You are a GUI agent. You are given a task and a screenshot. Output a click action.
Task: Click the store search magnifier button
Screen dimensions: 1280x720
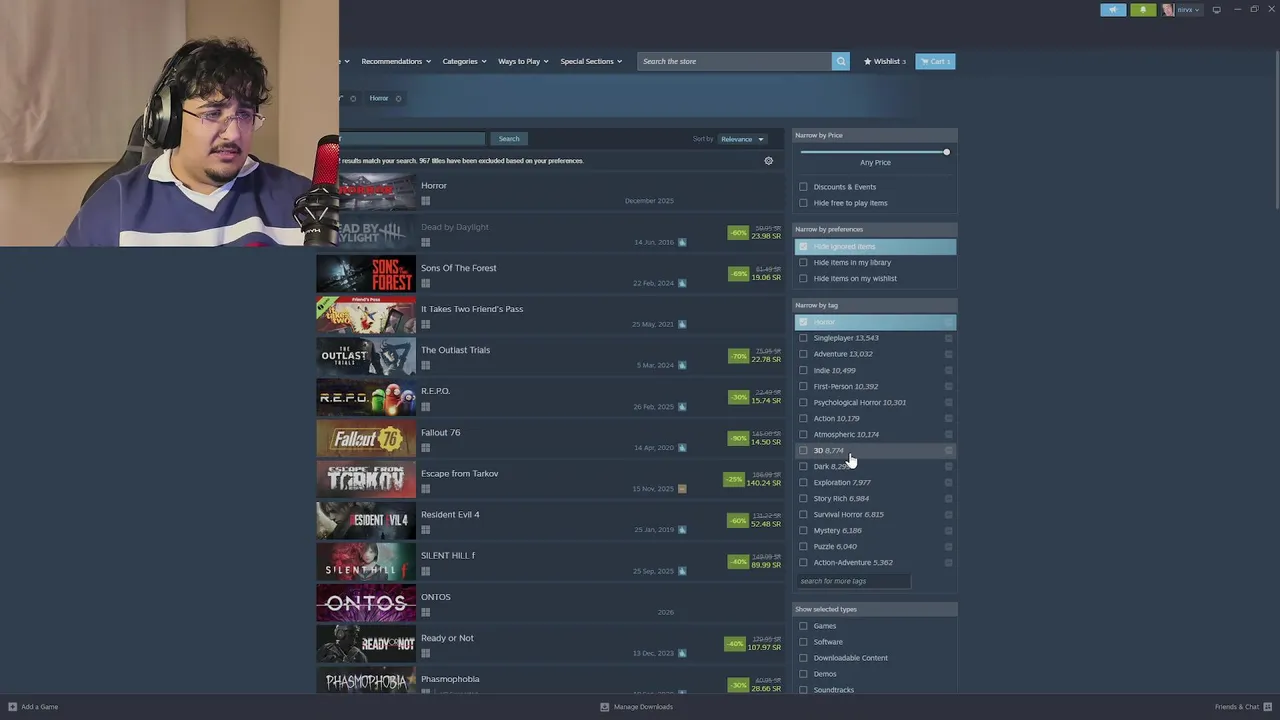[841, 61]
